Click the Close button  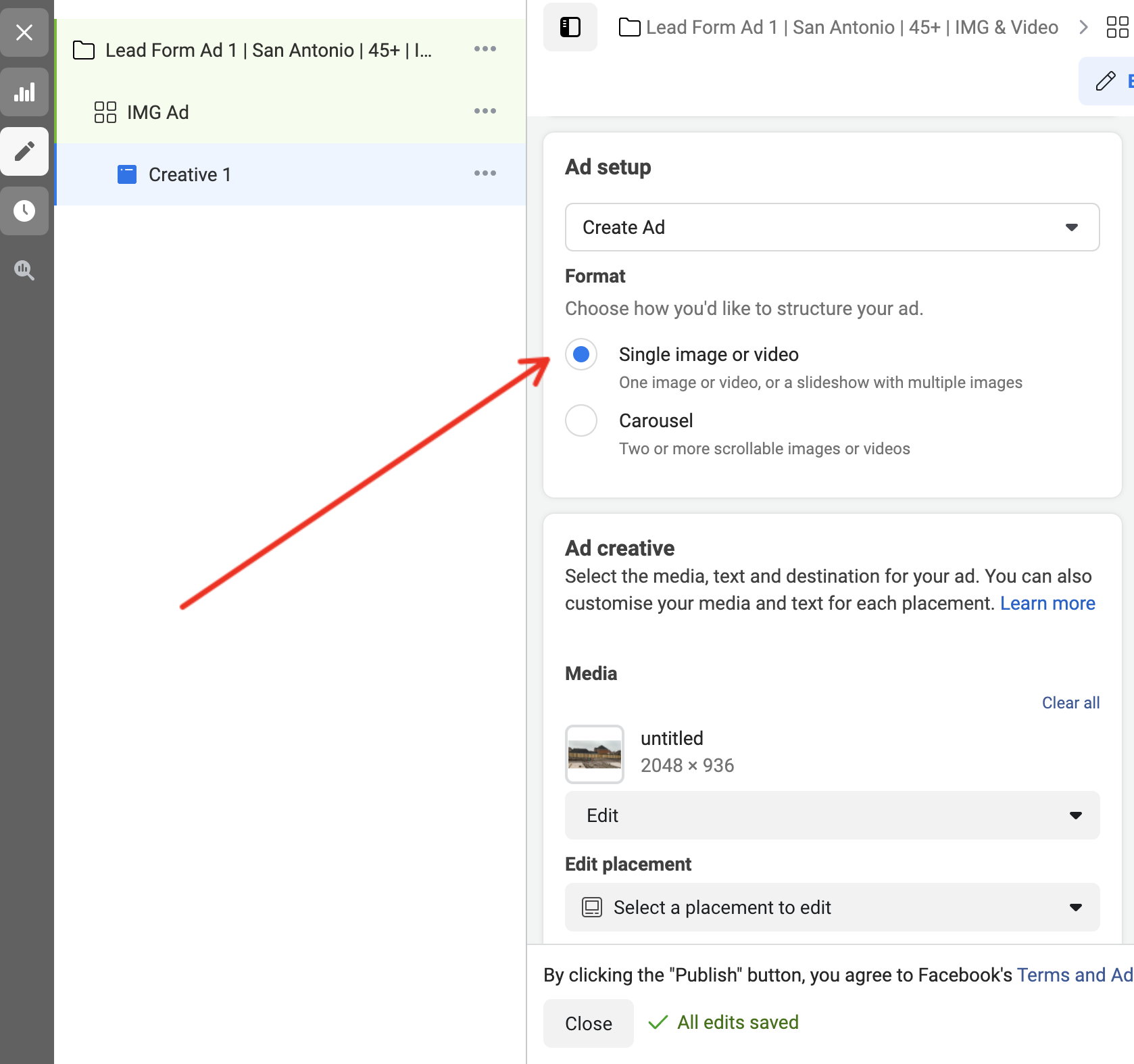(x=589, y=1023)
